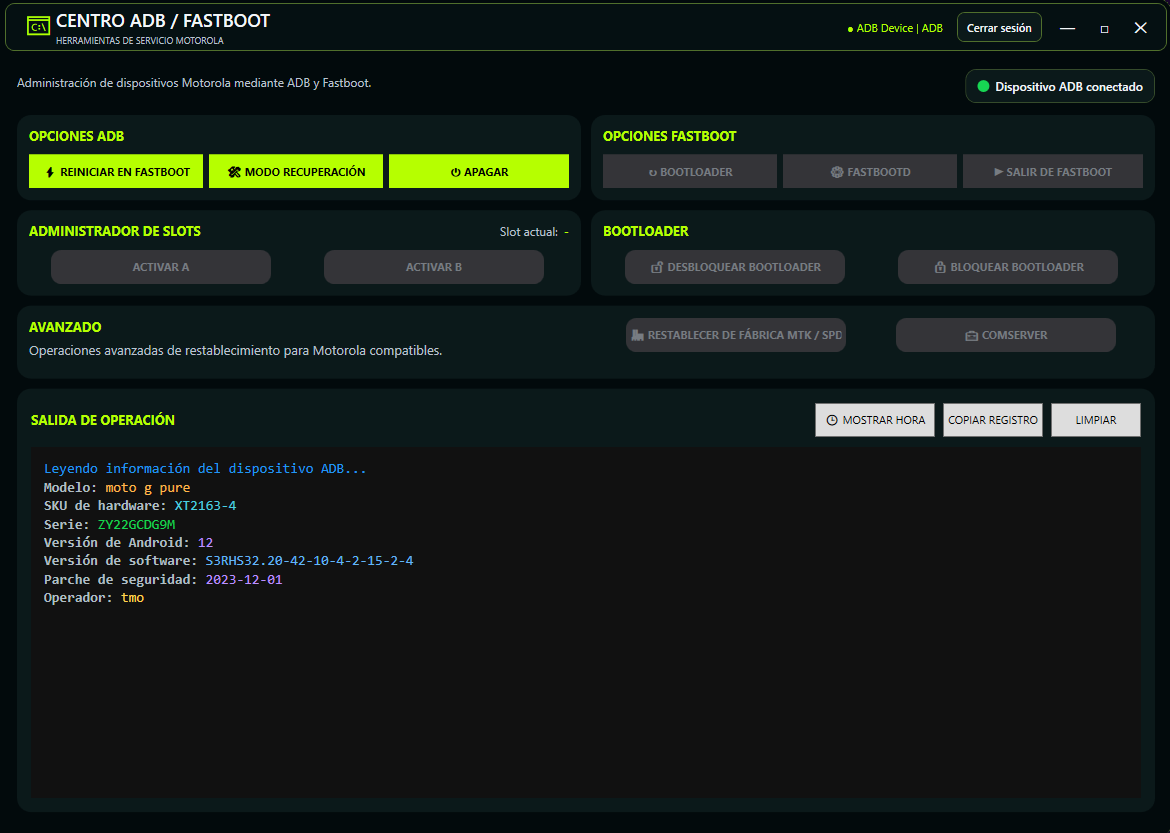Click the green ADB connected status dot
Image resolution: width=1170 pixels, height=833 pixels.
(983, 87)
